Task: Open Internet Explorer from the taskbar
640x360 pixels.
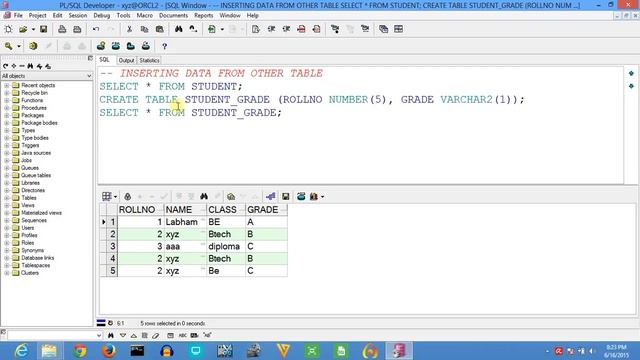Action: point(21,351)
